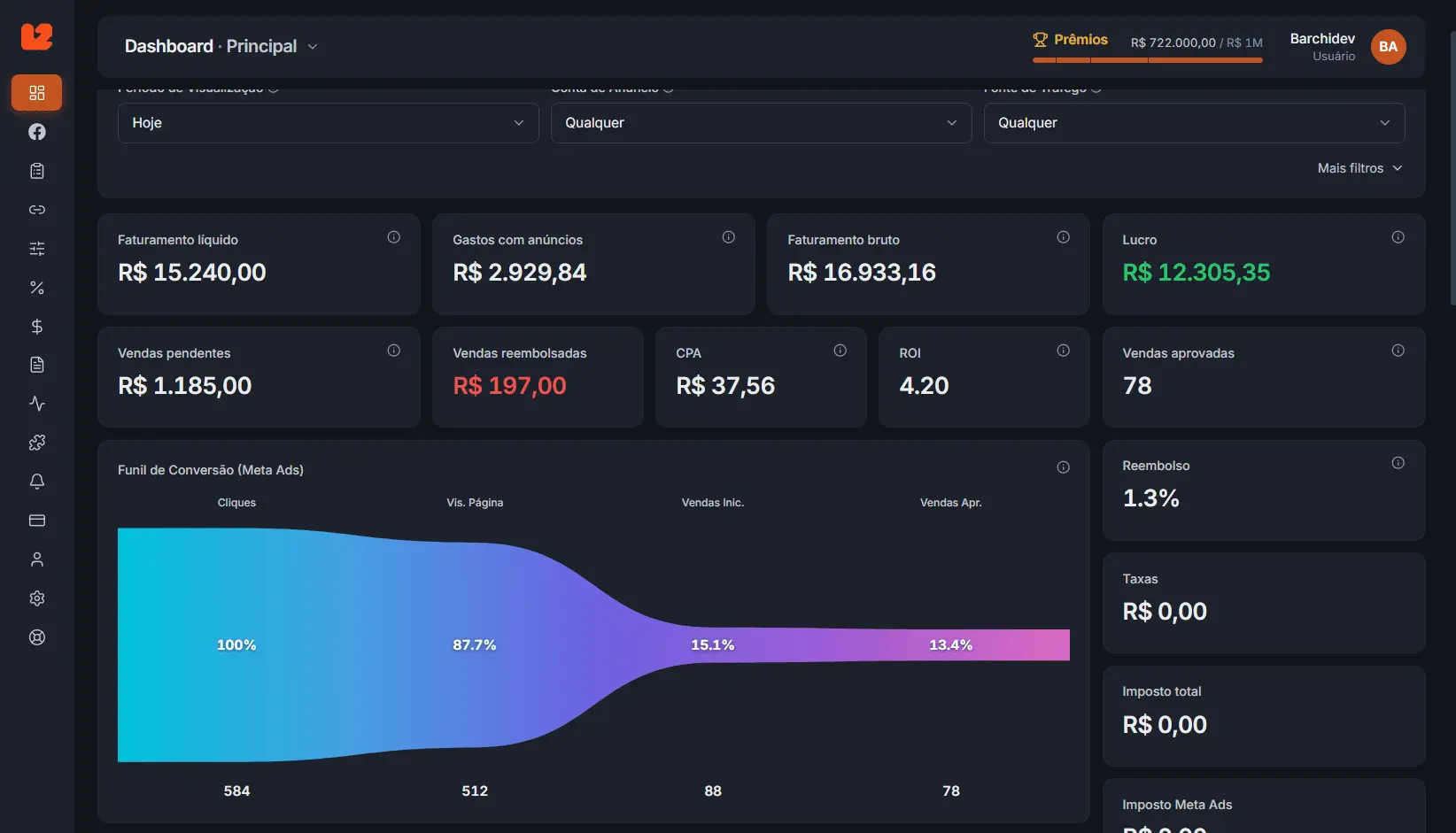This screenshot has width=1456, height=833.
Task: Open the lifebuoy support icon in sidebar
Action: click(x=36, y=637)
